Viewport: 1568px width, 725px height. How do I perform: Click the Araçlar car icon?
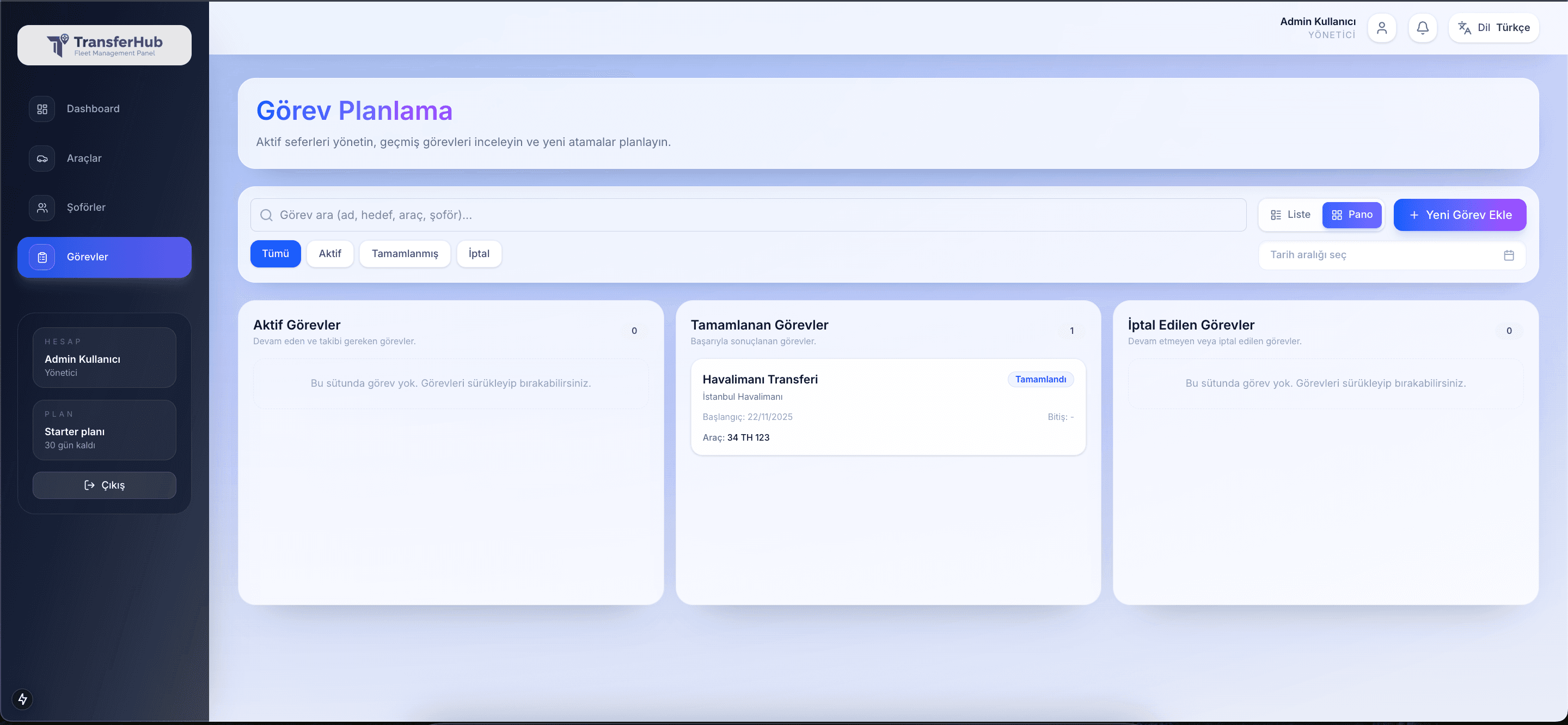(42, 159)
